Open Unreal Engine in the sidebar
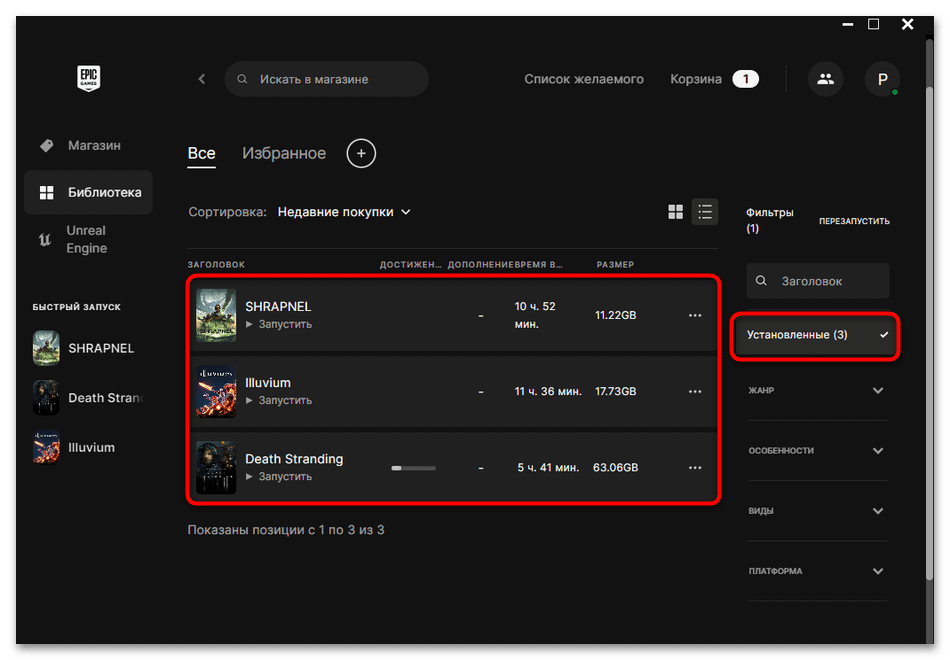Image resolution: width=950 pixels, height=660 pixels. [x=88, y=239]
